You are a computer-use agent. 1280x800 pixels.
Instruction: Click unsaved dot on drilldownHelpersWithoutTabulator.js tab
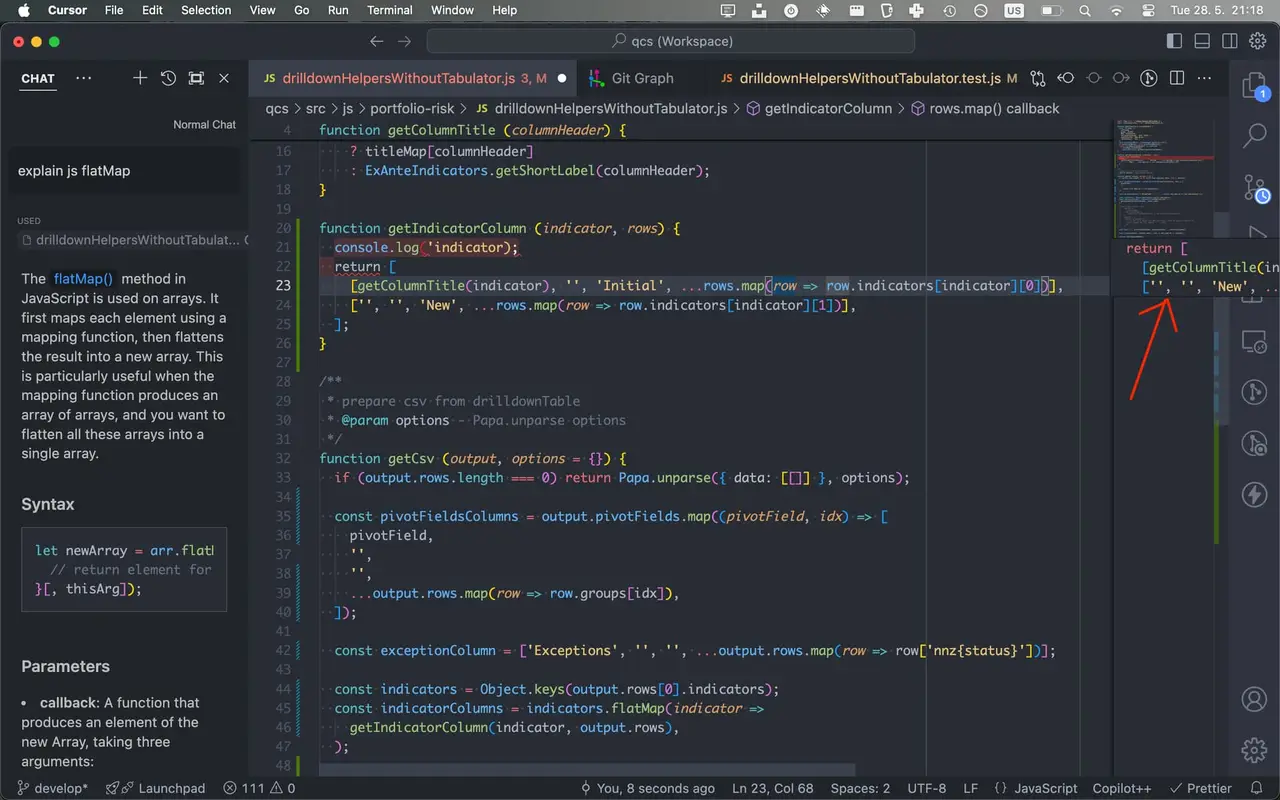coord(562,78)
